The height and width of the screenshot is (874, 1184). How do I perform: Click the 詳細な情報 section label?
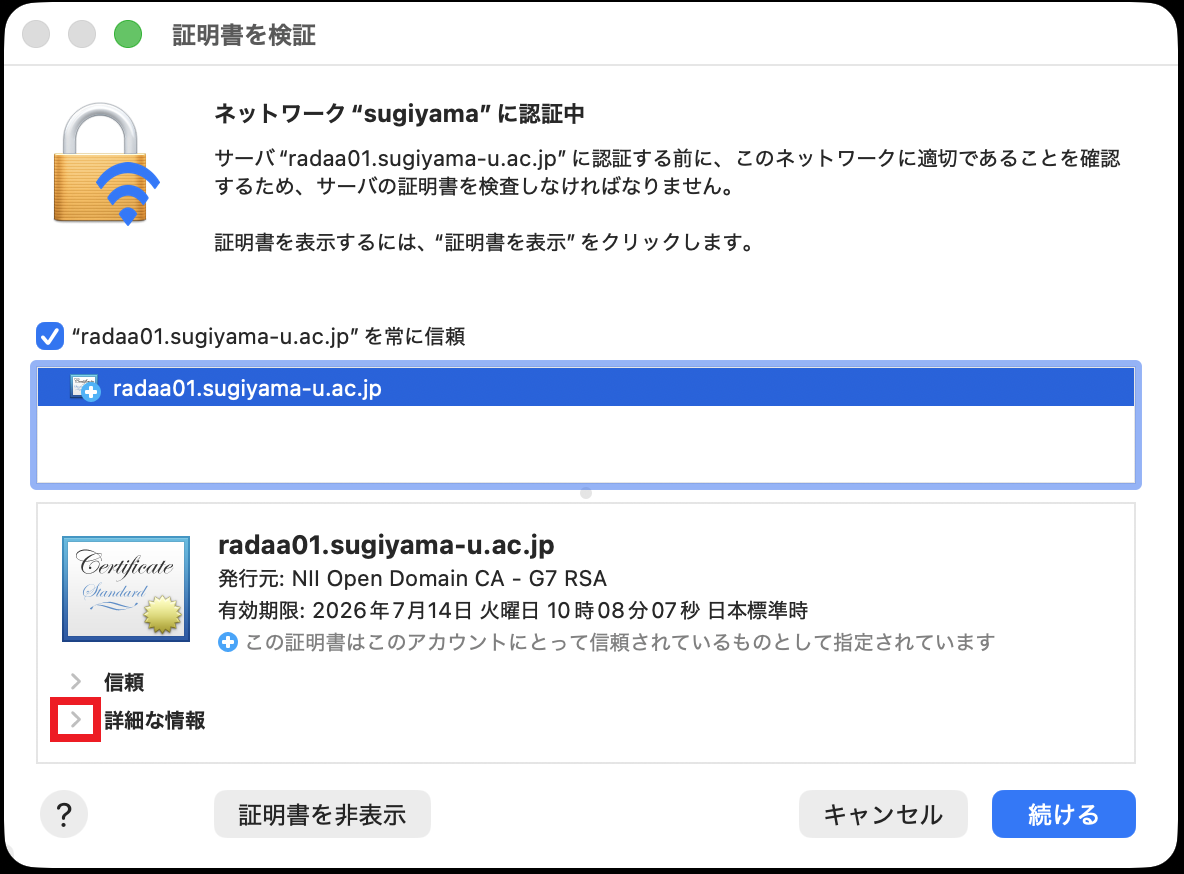click(155, 721)
